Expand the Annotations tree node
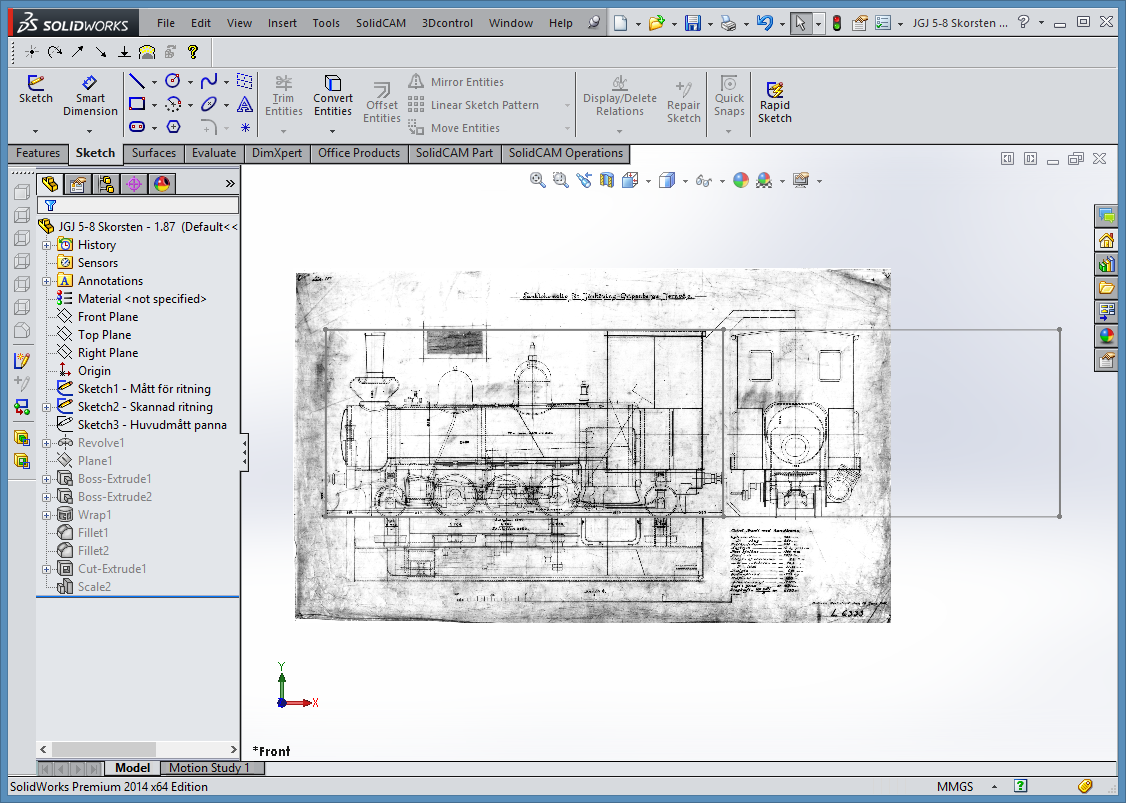This screenshot has width=1126, height=803. pyautogui.click(x=47, y=281)
